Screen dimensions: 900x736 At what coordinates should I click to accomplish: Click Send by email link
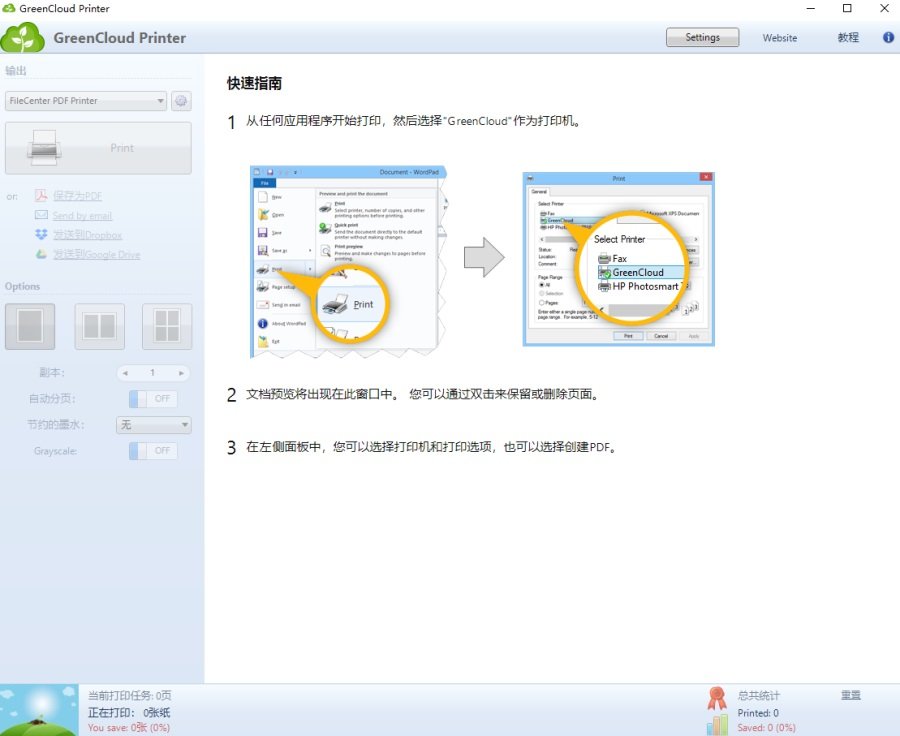82,216
